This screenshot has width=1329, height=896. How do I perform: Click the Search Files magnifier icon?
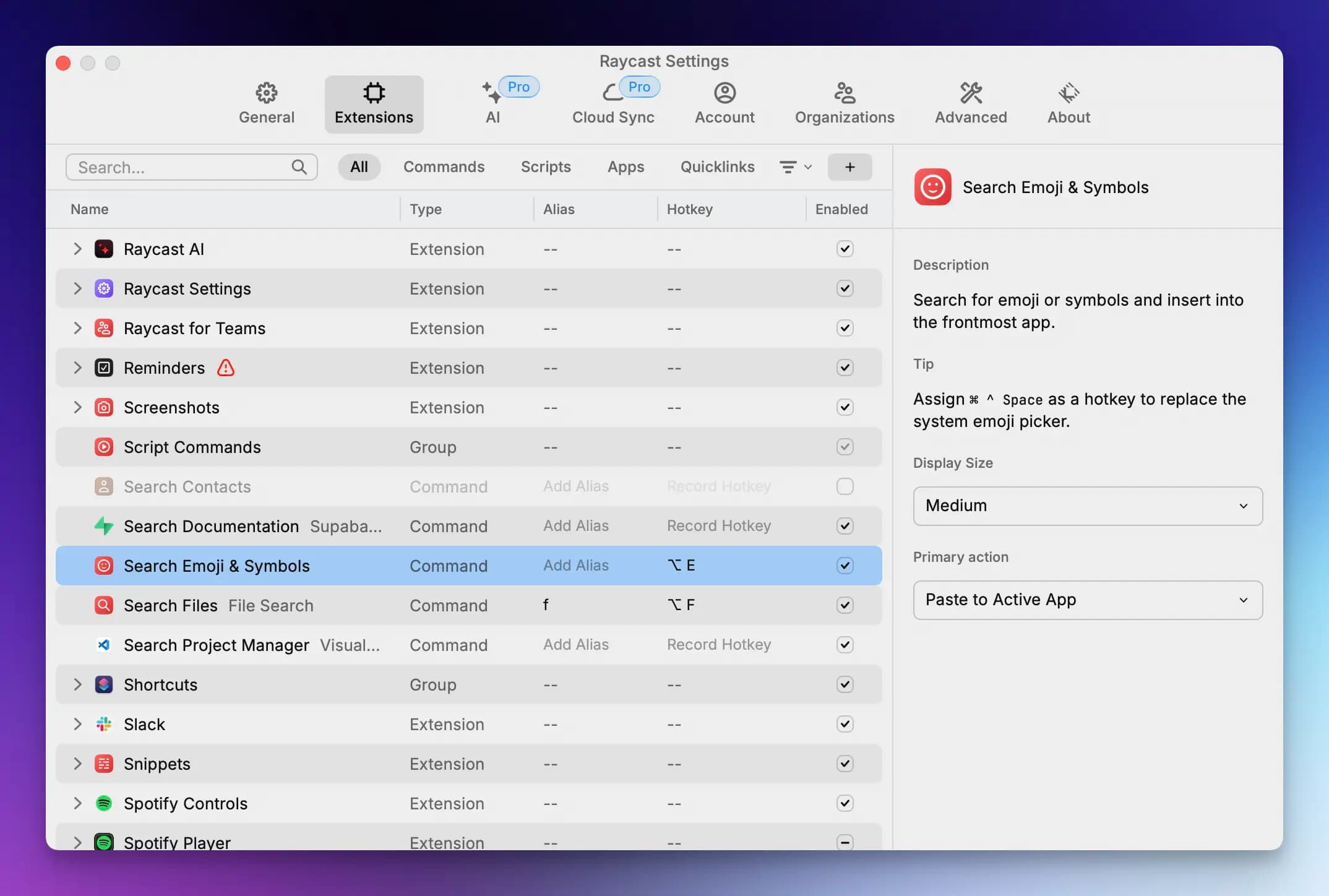pyautogui.click(x=104, y=605)
